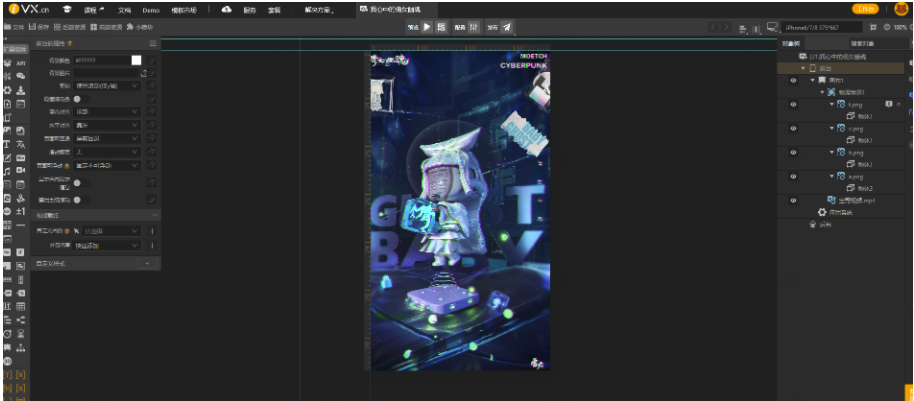
Task: Click the iPhone6/7/8 device size field
Action: [822, 27]
